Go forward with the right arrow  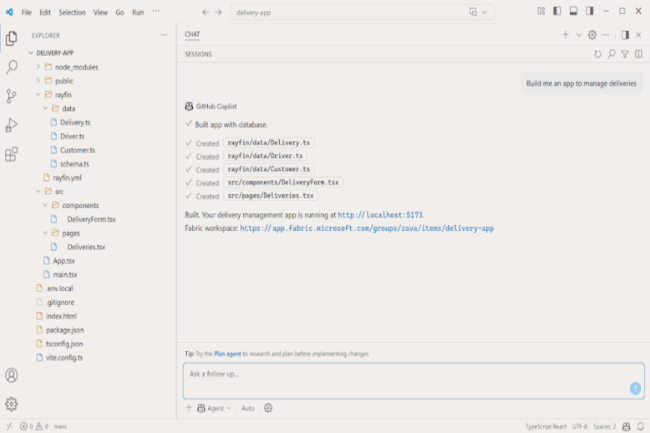[x=218, y=12]
